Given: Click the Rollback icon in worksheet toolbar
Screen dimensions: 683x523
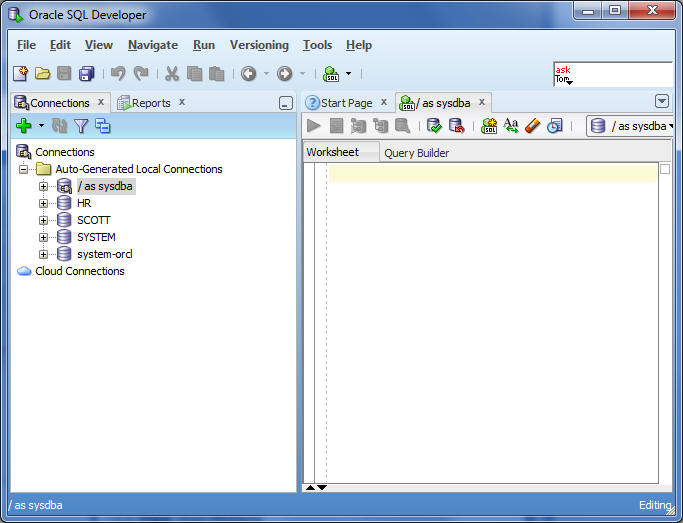Looking at the screenshot, I should (456, 126).
